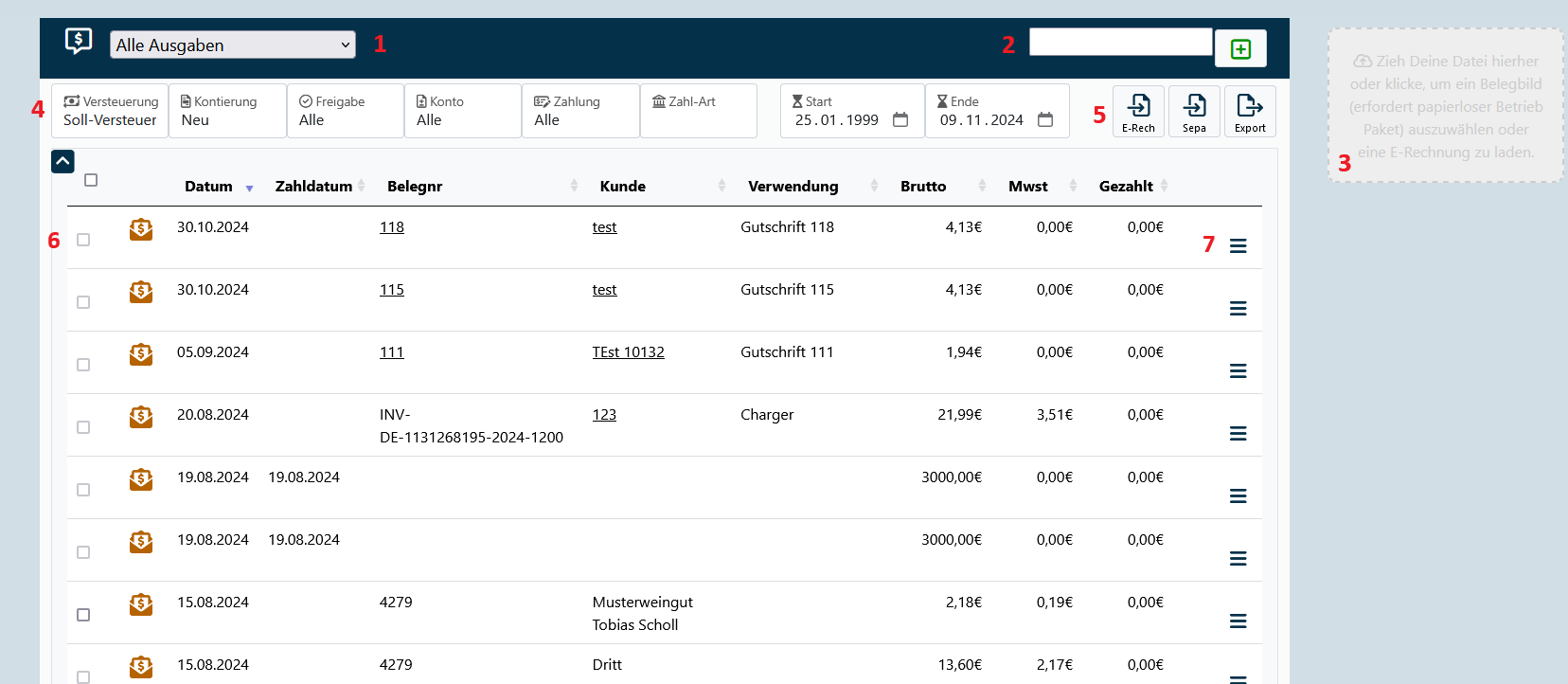Open hamburger menu for Charger row
Screen dimensions: 1568x684
tap(1238, 434)
